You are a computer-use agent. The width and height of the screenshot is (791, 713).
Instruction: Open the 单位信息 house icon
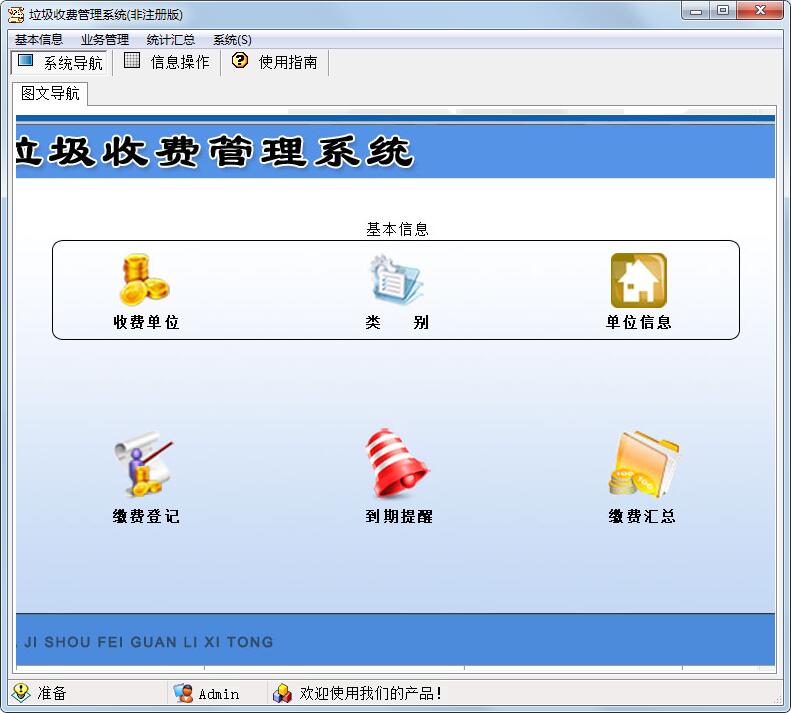click(x=638, y=280)
